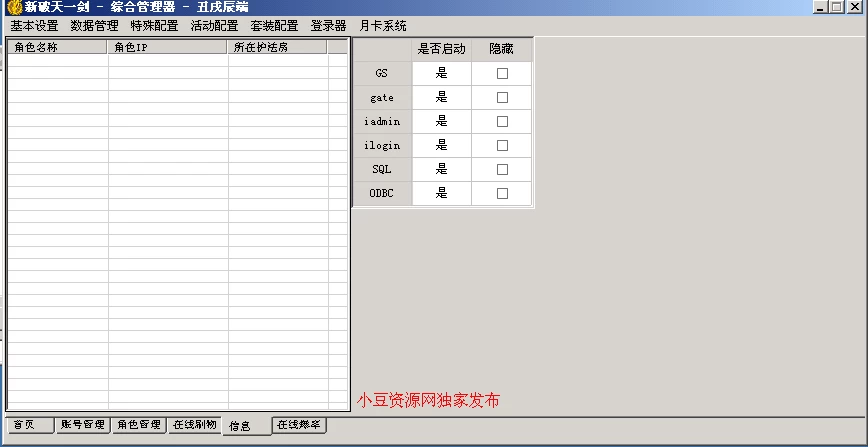Switch to the 在线爆率 tab
This screenshot has height=447, width=868.
tap(299, 425)
